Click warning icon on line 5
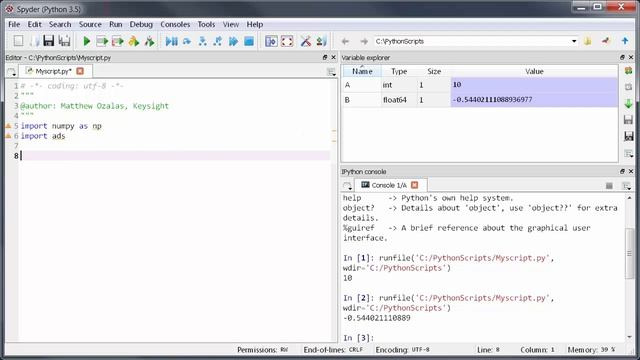640x360 pixels. tap(8, 126)
